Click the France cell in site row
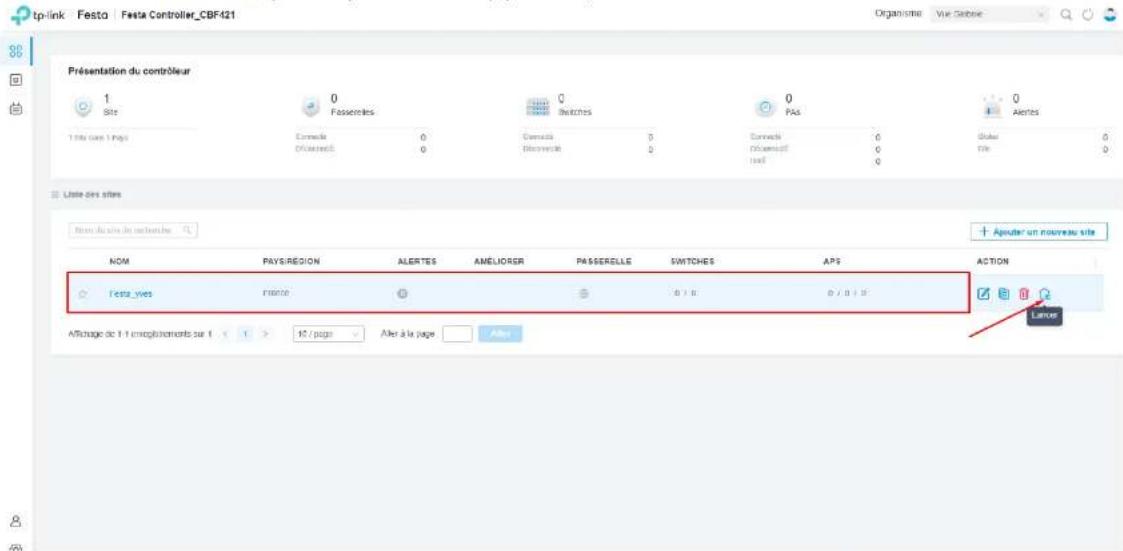1123x551 pixels. pos(276,294)
